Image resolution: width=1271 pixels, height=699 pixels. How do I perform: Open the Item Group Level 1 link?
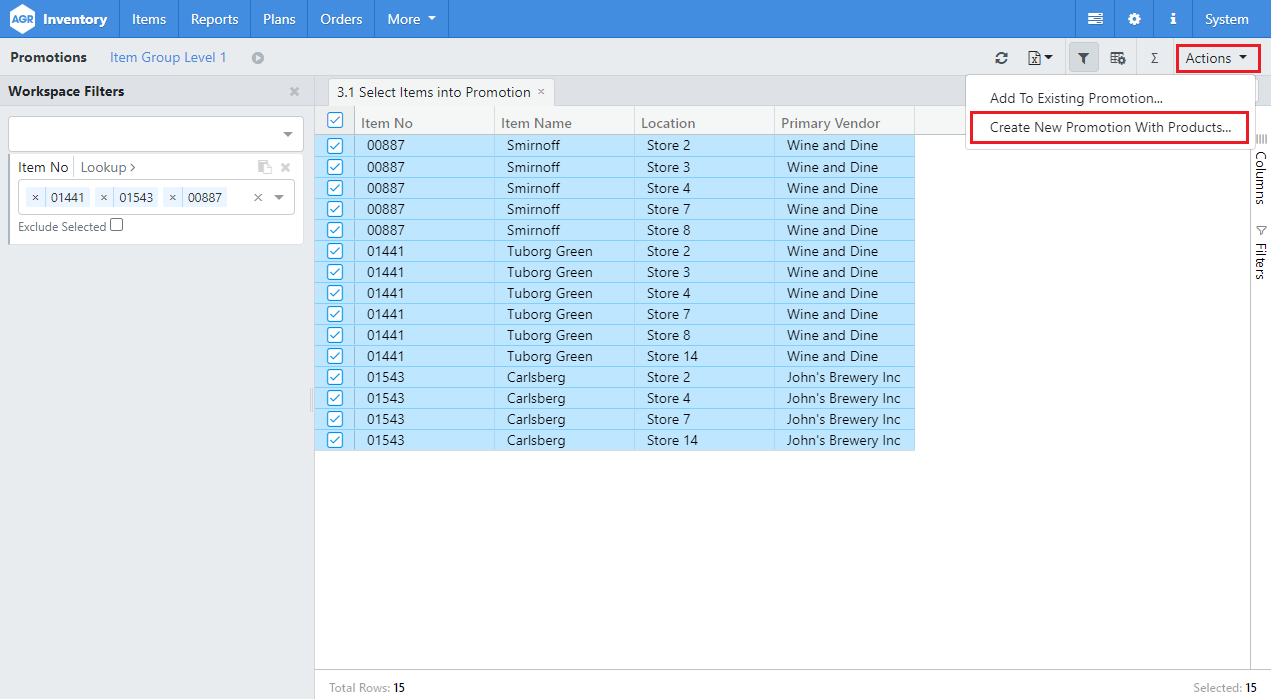(x=168, y=58)
